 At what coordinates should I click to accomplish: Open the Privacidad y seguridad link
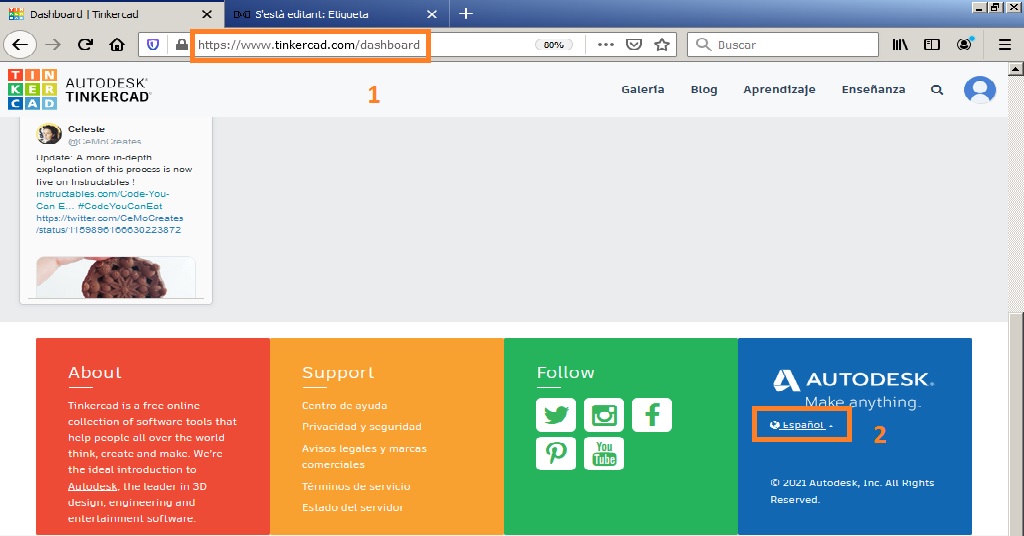pyautogui.click(x=361, y=426)
